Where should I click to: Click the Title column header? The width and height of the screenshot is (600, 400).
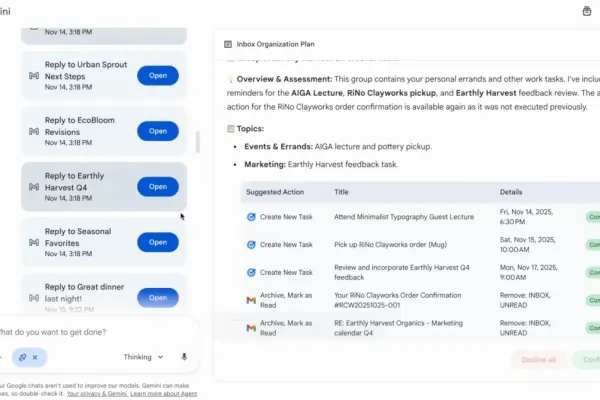pyautogui.click(x=341, y=192)
